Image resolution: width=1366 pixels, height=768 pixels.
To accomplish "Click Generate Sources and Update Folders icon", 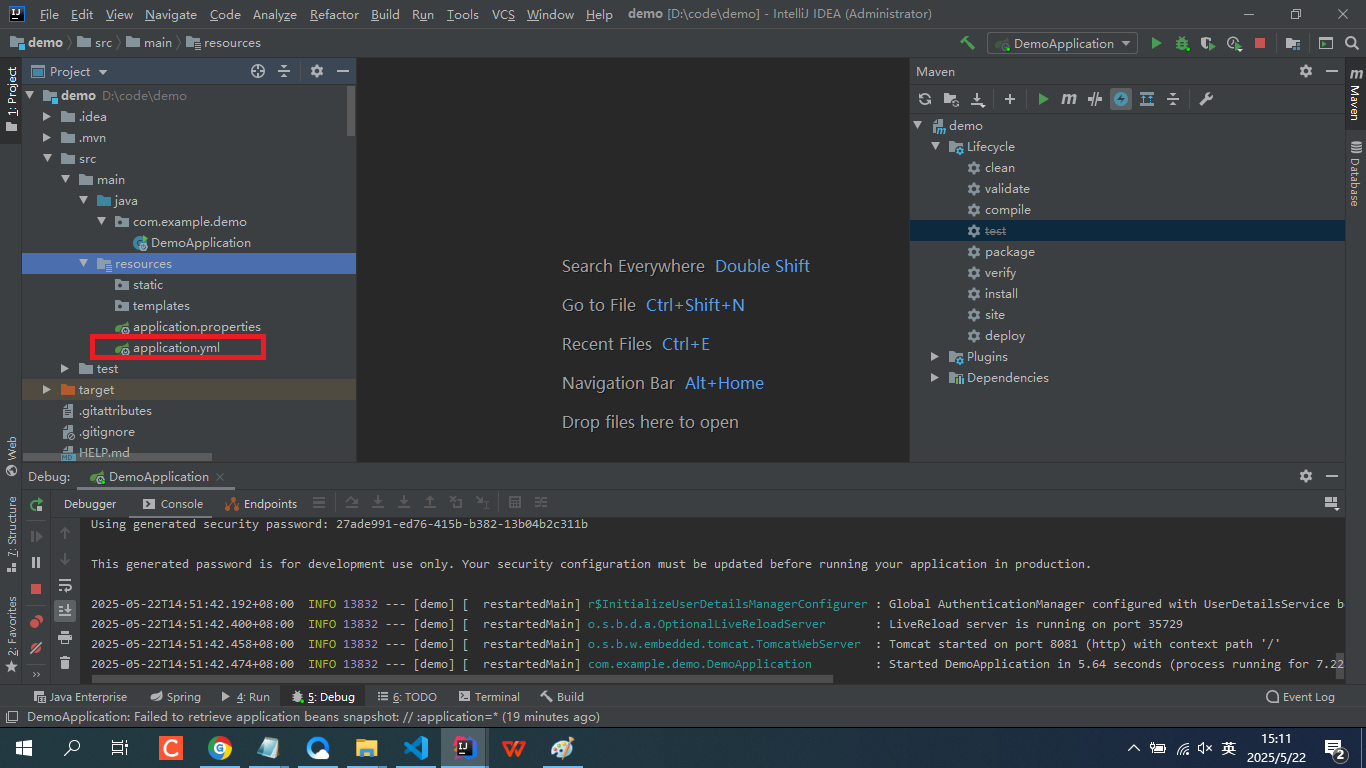I will (x=951, y=99).
